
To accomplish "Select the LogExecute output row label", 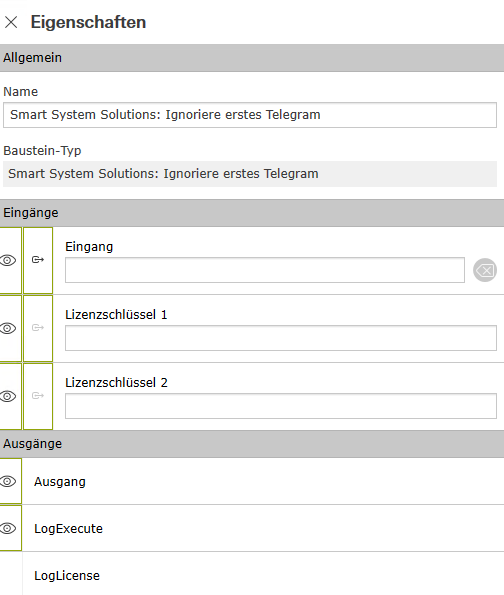I will (68, 529).
